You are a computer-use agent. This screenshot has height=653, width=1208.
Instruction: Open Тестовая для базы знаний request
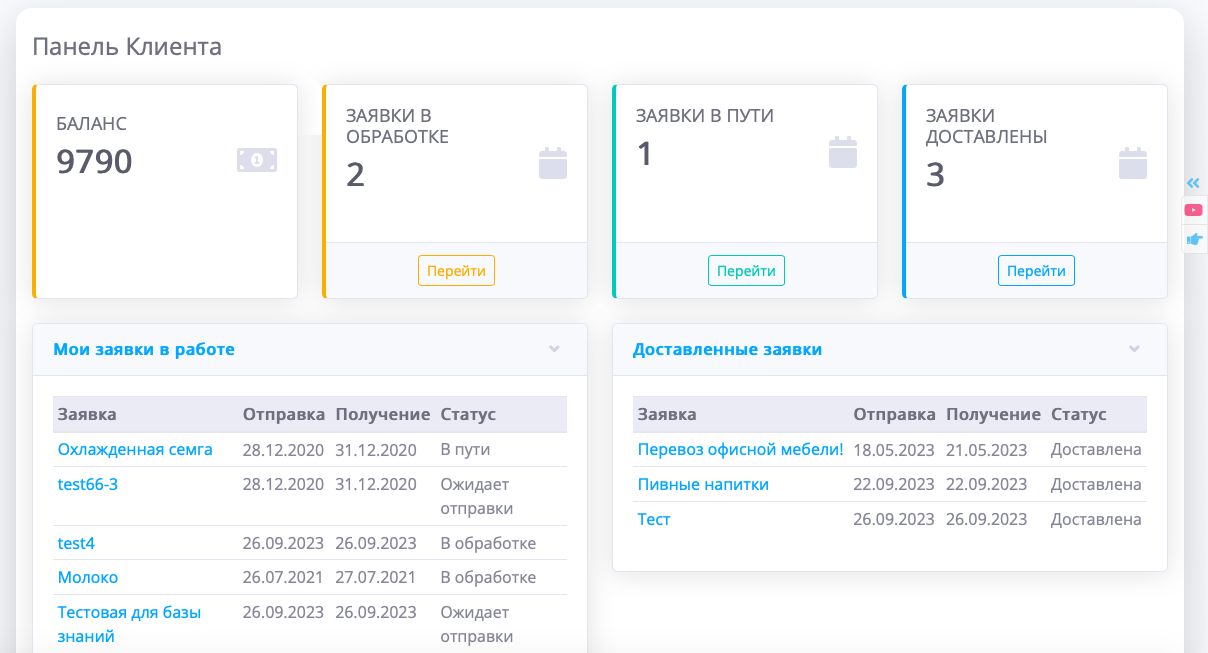click(x=129, y=612)
